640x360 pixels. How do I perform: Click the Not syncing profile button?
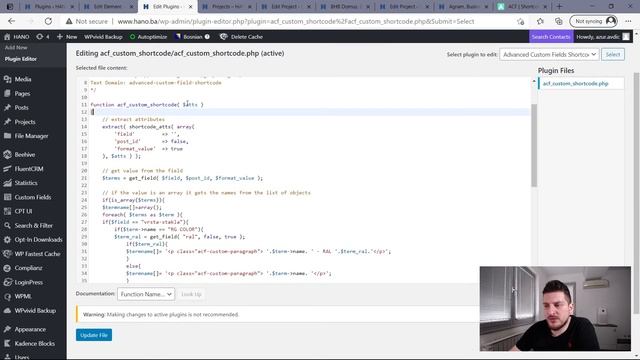[594, 21]
